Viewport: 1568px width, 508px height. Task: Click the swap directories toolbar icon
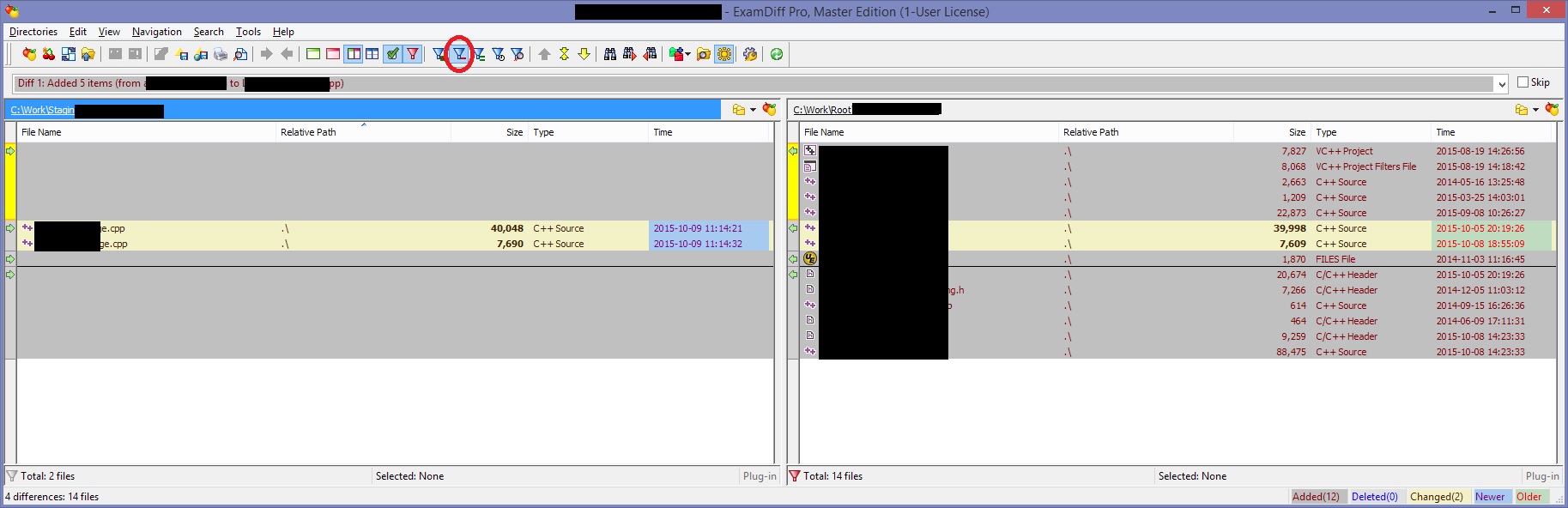[69, 54]
